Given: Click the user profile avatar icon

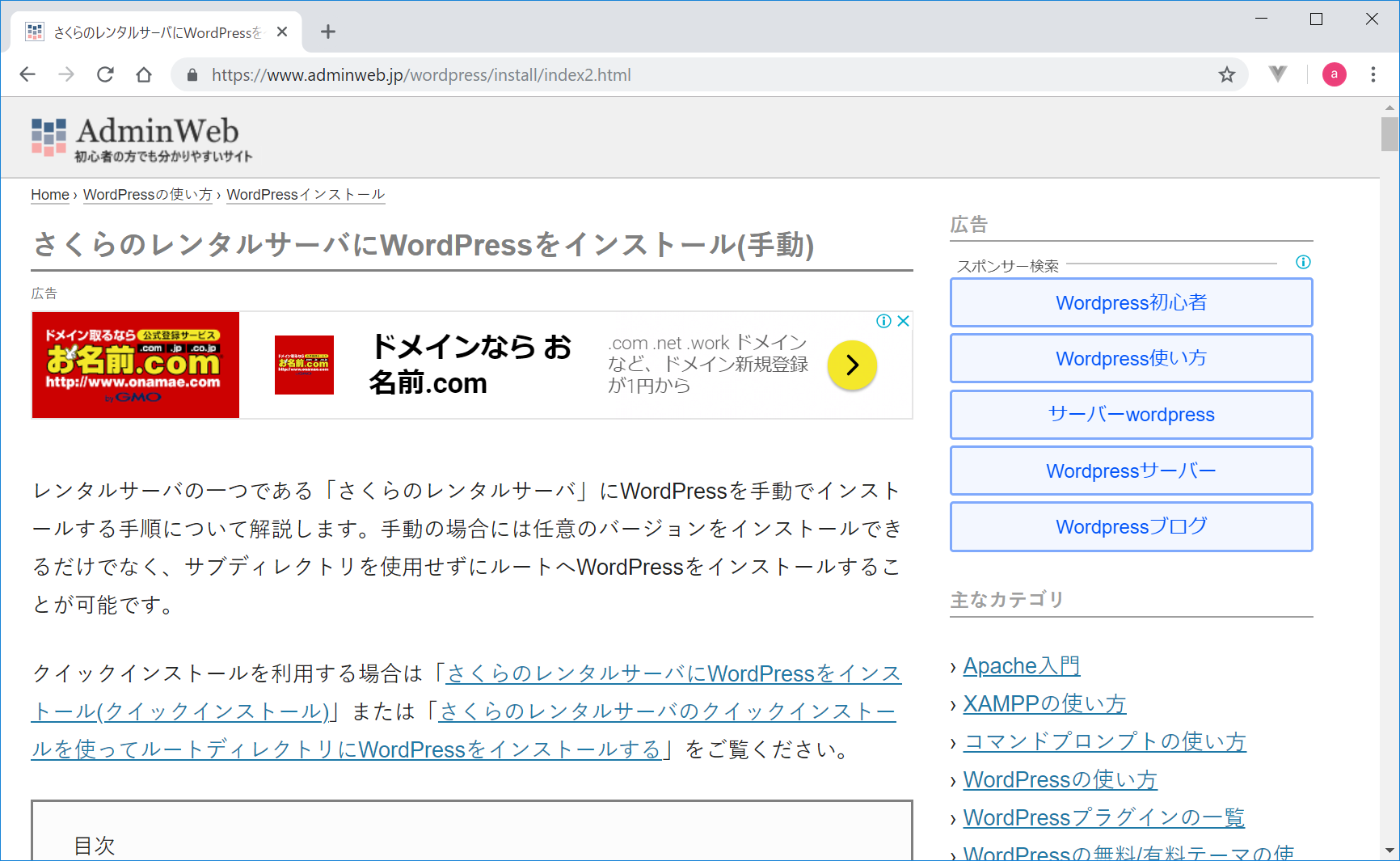Looking at the screenshot, I should pyautogui.click(x=1334, y=75).
